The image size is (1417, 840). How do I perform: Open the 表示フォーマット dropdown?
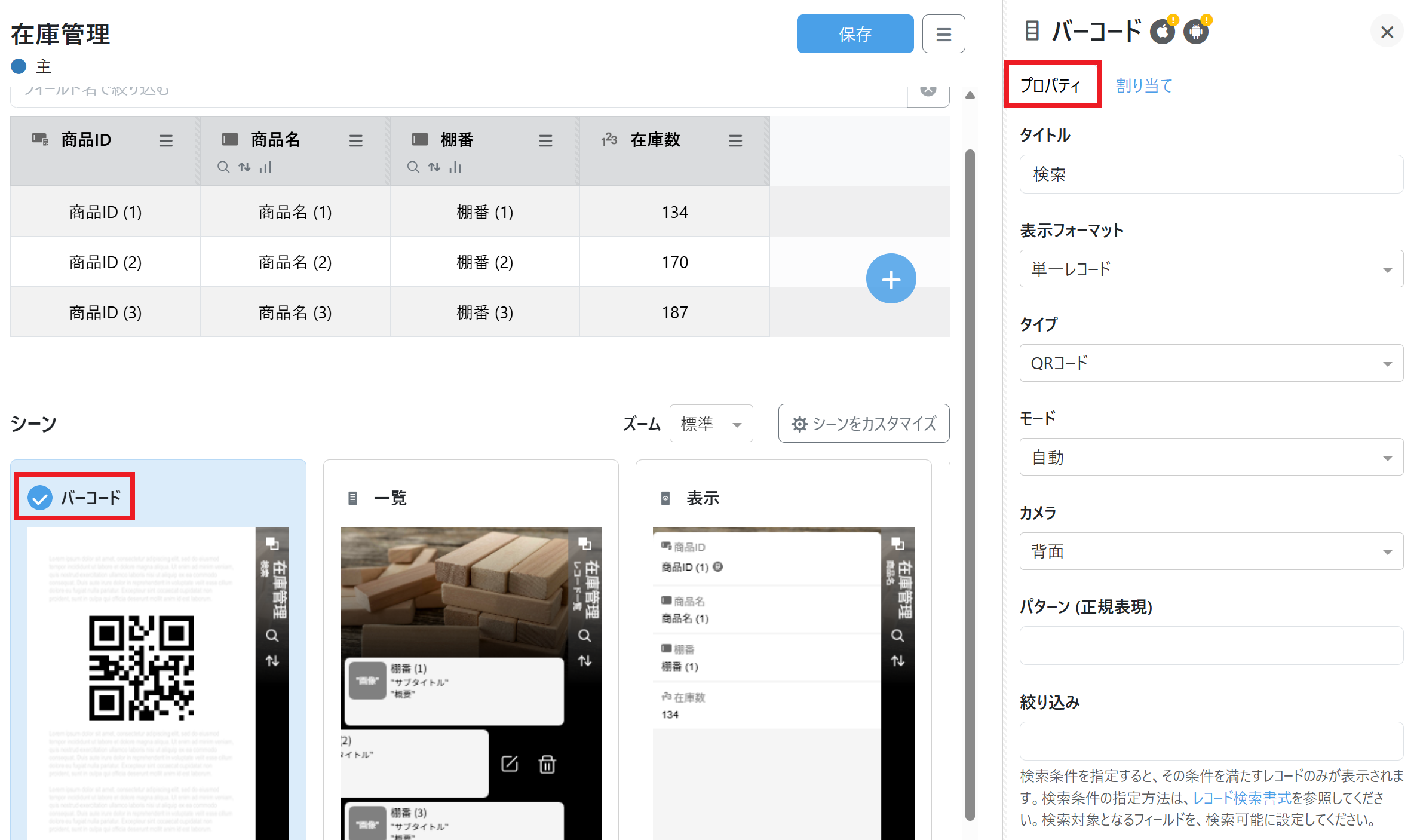(x=1211, y=269)
